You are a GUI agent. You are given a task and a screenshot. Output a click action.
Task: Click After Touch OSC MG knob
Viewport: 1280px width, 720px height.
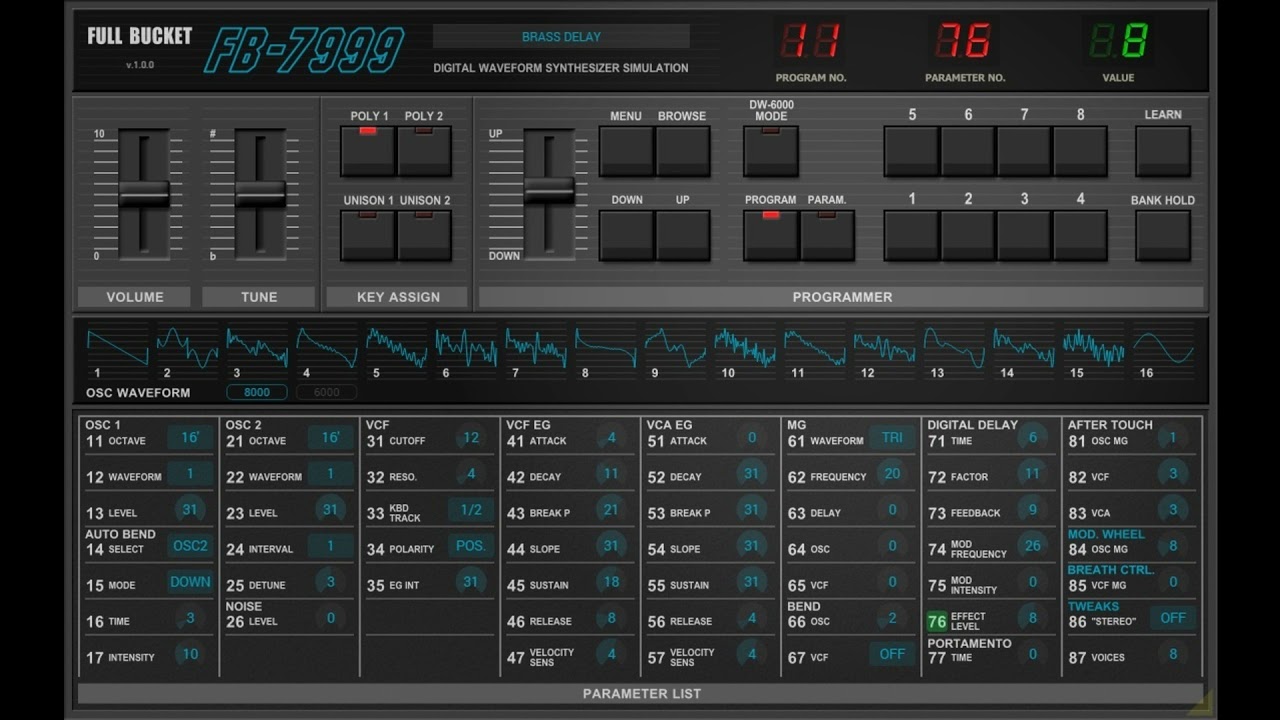click(1173, 438)
